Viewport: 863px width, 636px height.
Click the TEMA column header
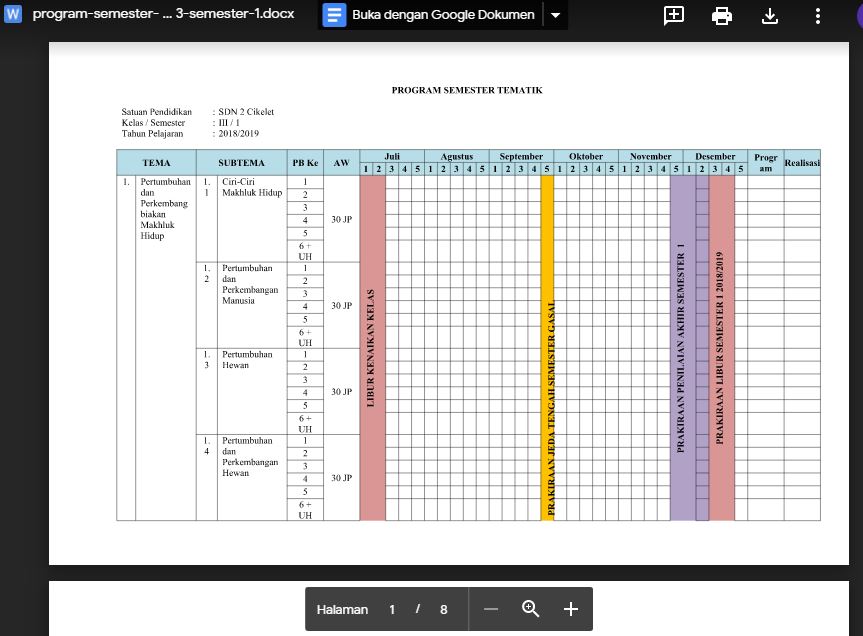click(x=156, y=163)
